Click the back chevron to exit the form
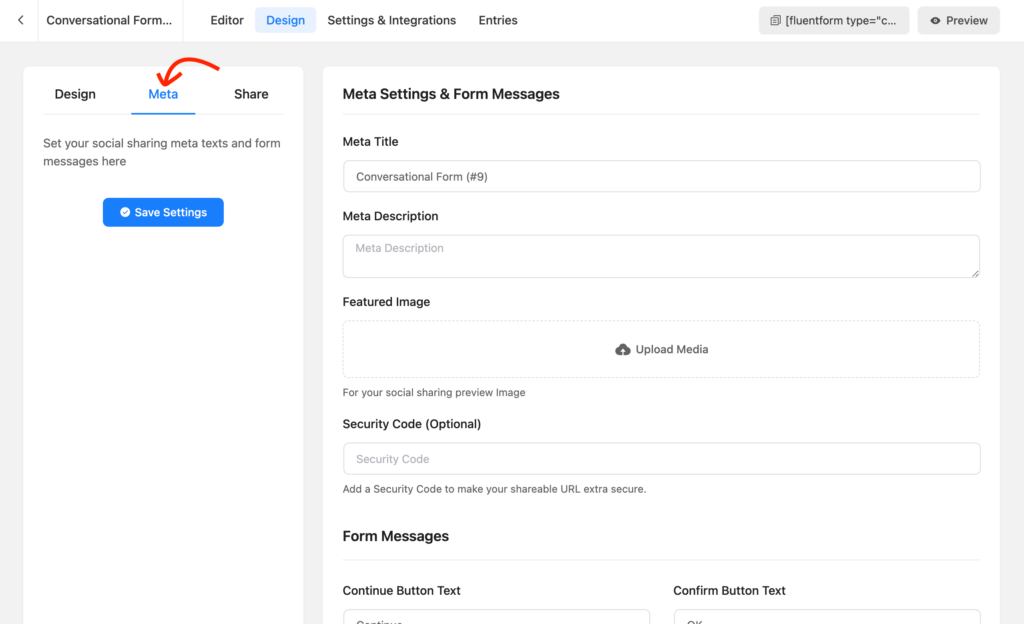Image resolution: width=1024 pixels, height=624 pixels. click(20, 20)
